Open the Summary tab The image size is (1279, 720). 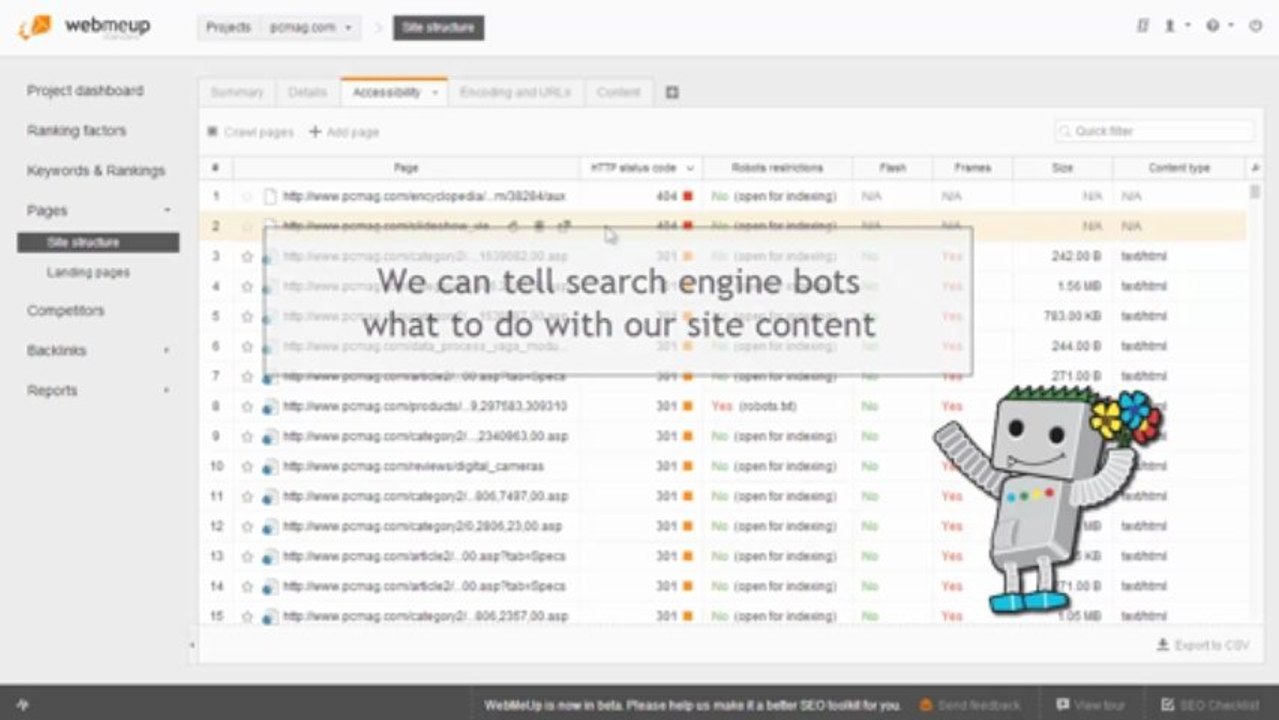pyautogui.click(x=237, y=92)
